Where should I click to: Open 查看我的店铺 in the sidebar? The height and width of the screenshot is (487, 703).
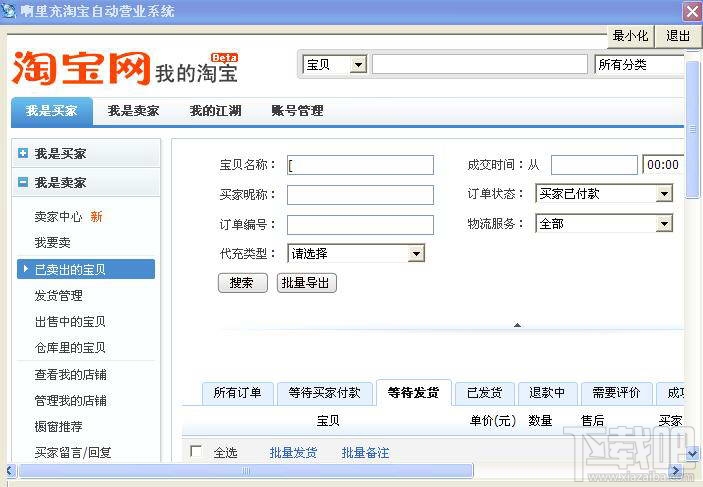[70, 374]
